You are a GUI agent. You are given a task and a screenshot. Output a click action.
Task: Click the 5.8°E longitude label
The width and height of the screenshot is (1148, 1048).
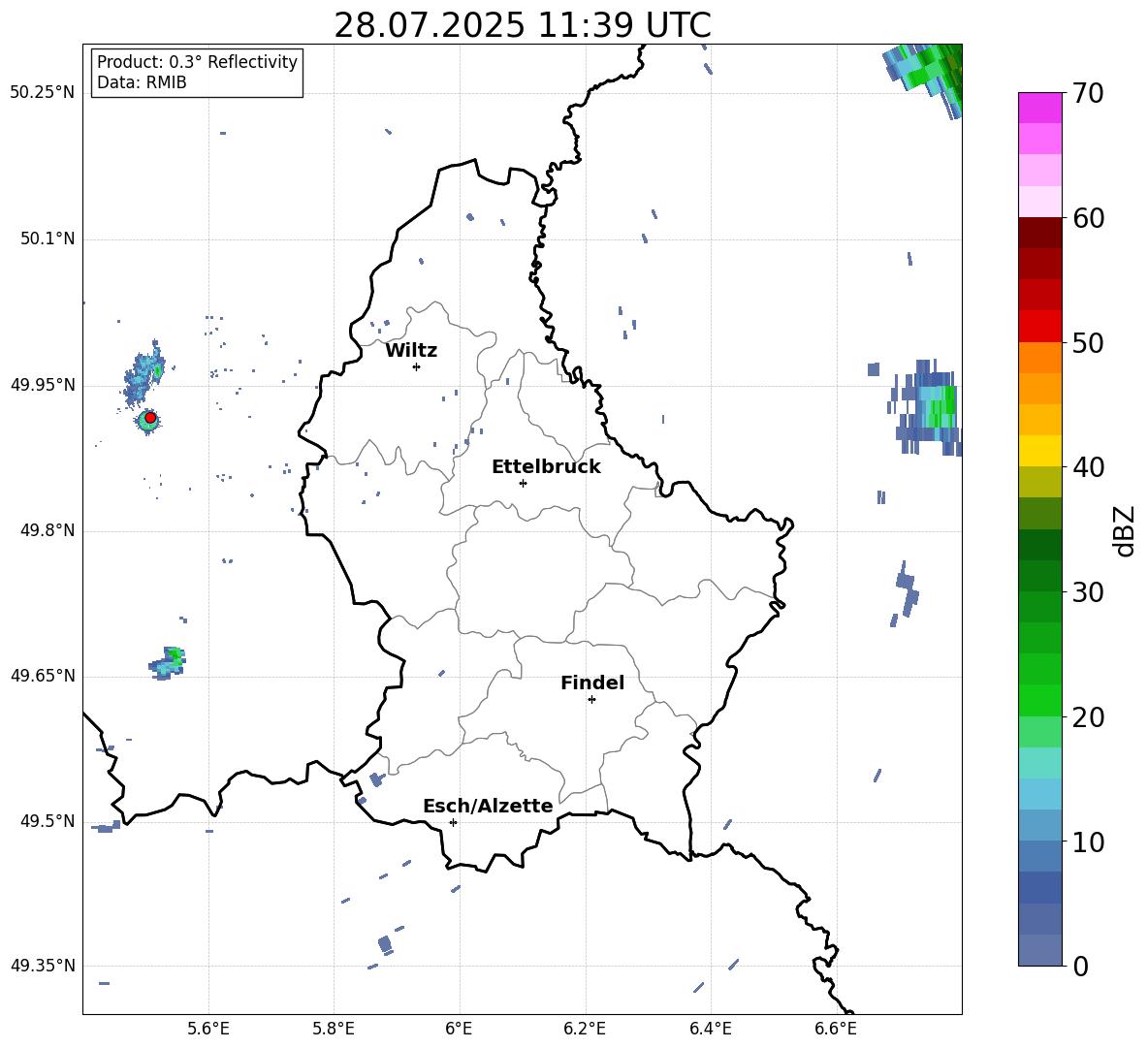(334, 1029)
